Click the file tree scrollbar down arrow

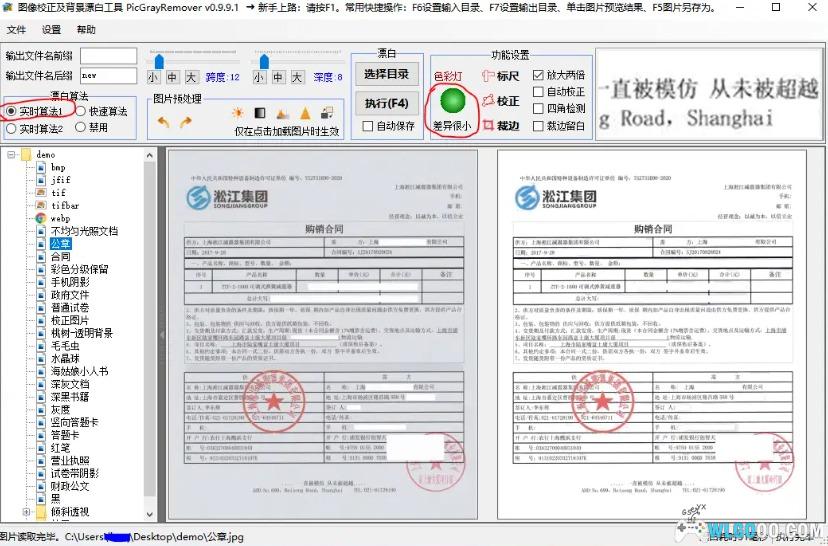pyautogui.click(x=149, y=514)
